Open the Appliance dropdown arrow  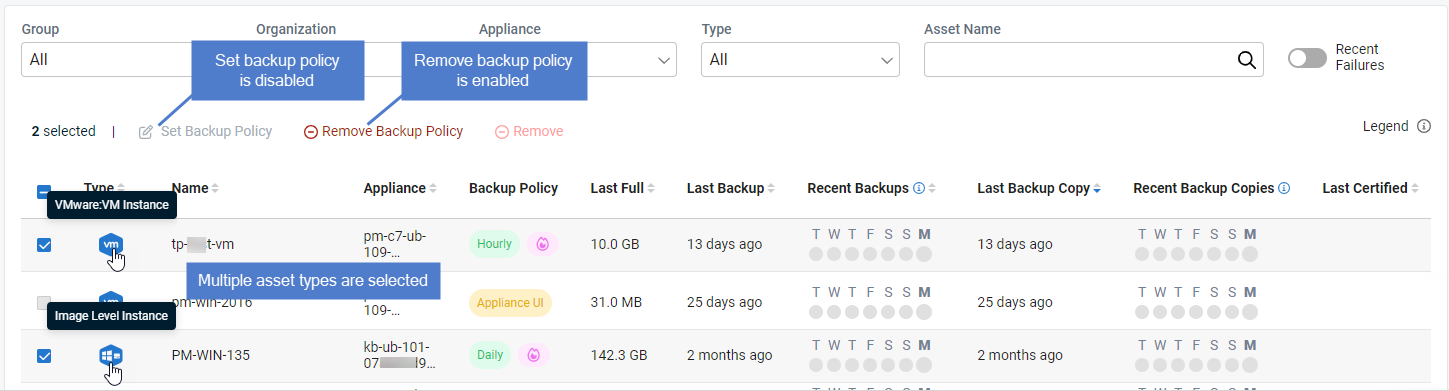(x=664, y=60)
